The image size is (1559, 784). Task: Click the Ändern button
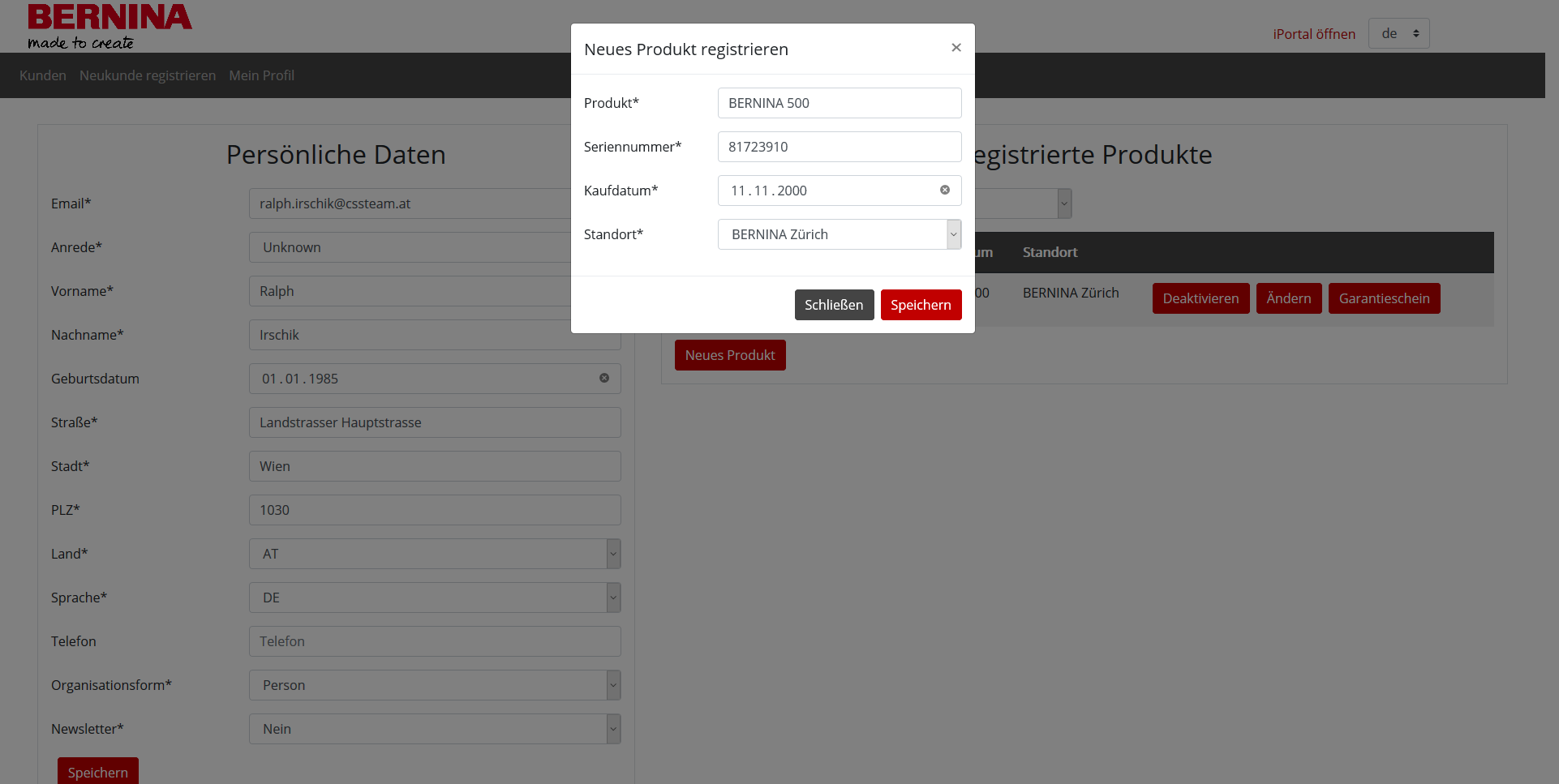(x=1289, y=298)
